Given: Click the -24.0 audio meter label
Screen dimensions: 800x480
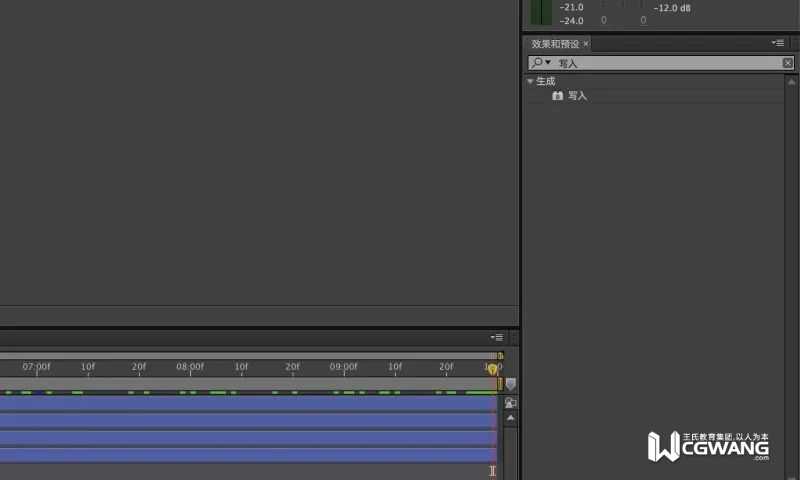Looking at the screenshot, I should [571, 21].
